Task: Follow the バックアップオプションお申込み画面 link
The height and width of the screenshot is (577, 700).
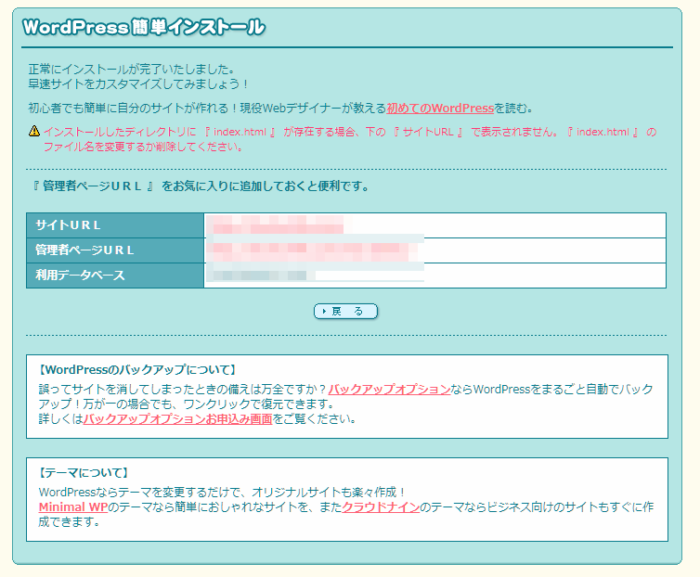Action: point(177,418)
